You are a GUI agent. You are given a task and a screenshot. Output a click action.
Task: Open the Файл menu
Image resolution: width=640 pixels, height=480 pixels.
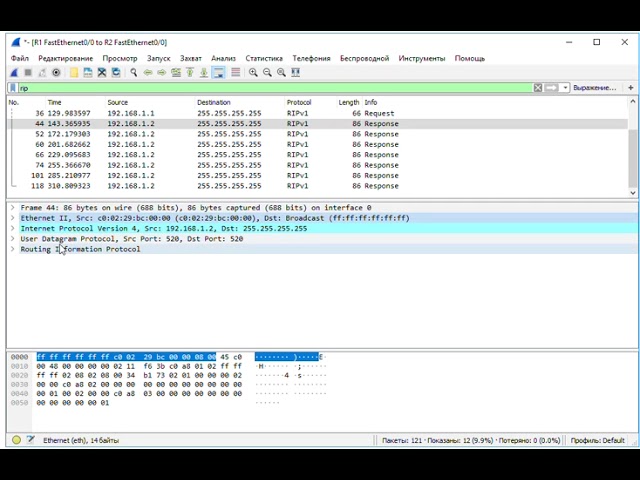click(20, 58)
